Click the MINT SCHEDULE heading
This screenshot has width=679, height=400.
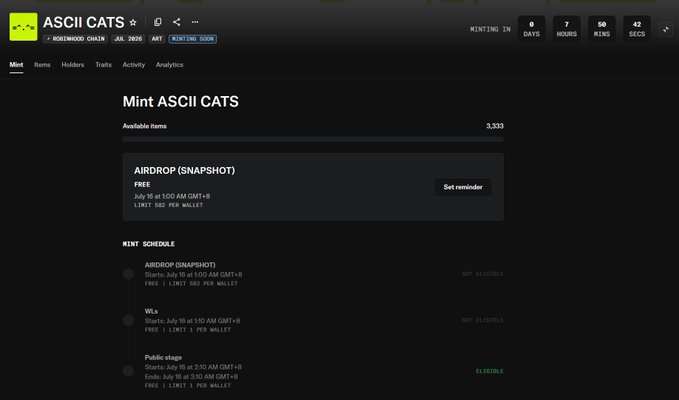[x=149, y=244]
